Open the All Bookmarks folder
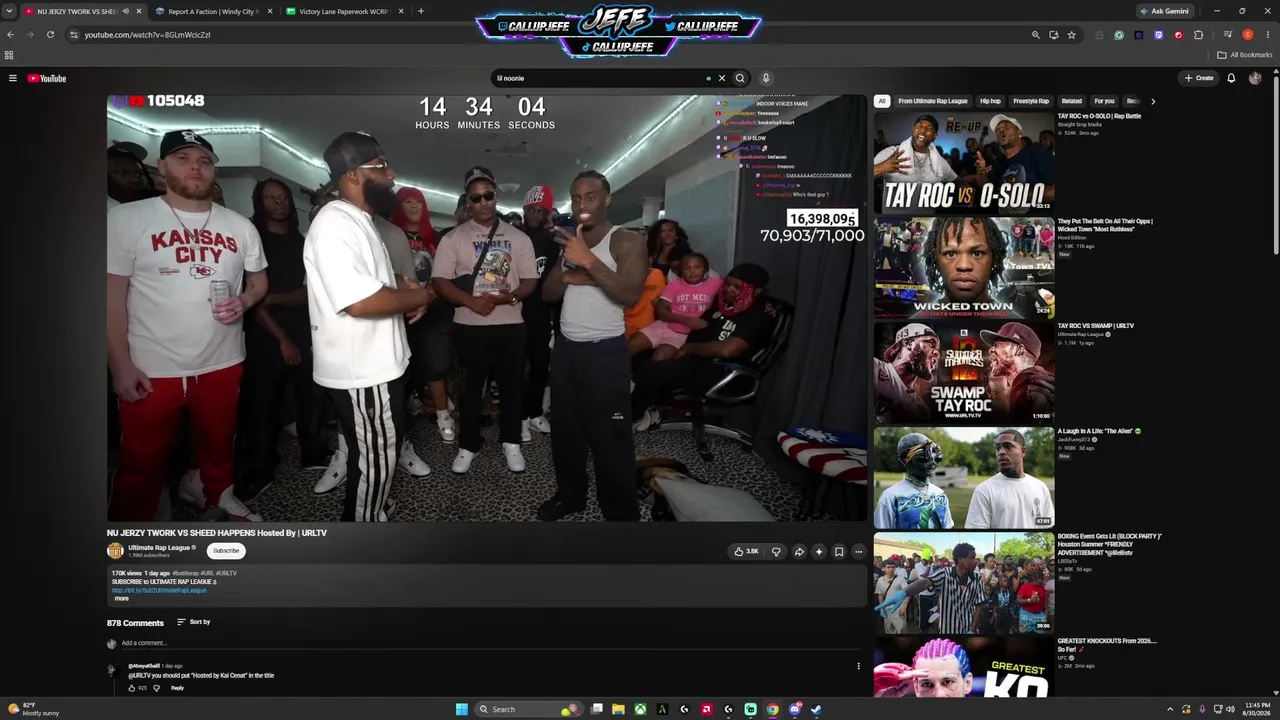The height and width of the screenshot is (720, 1280). 1245,55
